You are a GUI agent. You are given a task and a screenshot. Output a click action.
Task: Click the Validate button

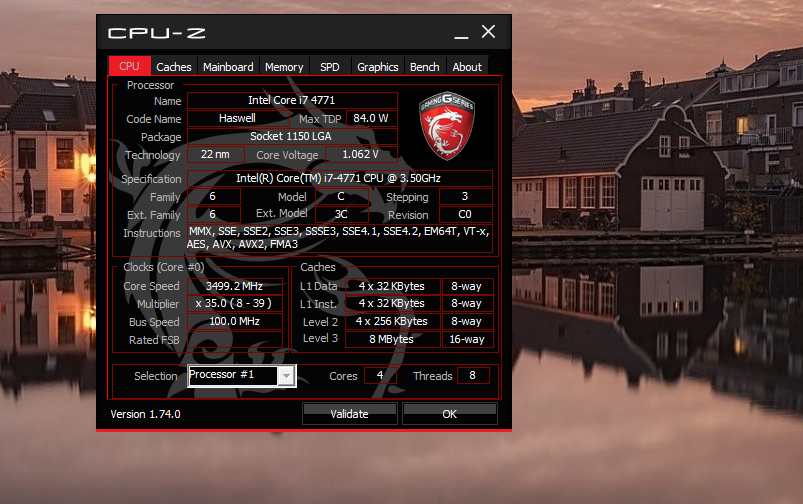pos(349,414)
